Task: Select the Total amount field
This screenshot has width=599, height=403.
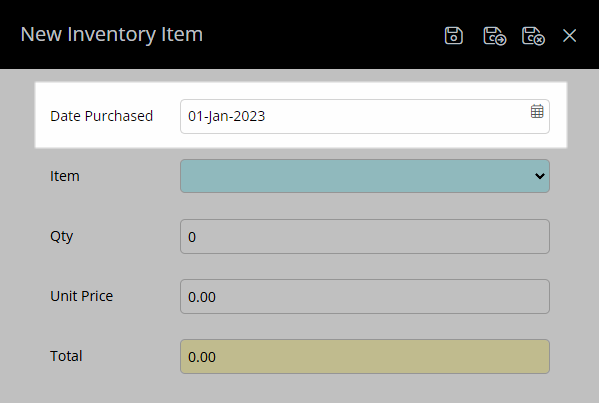Action: tap(365, 356)
